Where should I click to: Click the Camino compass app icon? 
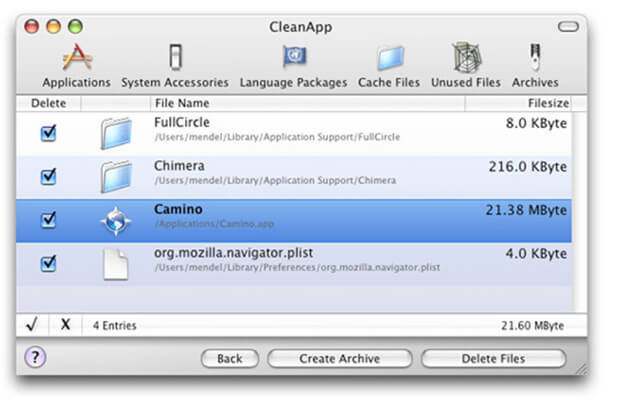pos(115,221)
